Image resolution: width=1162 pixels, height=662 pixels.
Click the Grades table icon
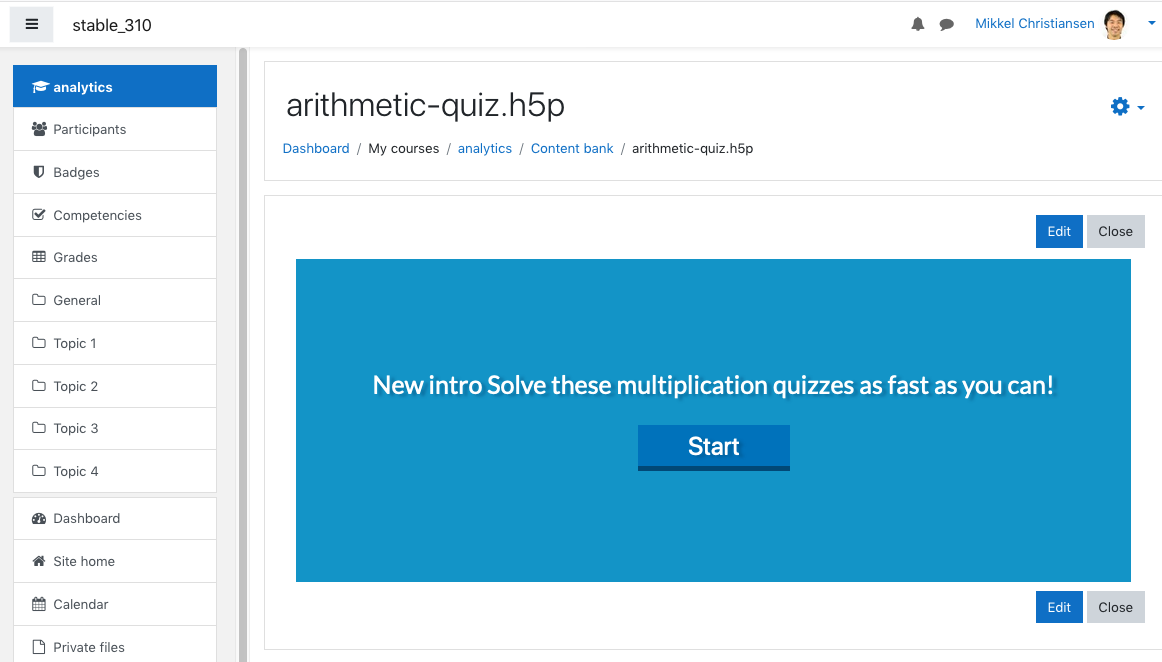[x=39, y=257]
